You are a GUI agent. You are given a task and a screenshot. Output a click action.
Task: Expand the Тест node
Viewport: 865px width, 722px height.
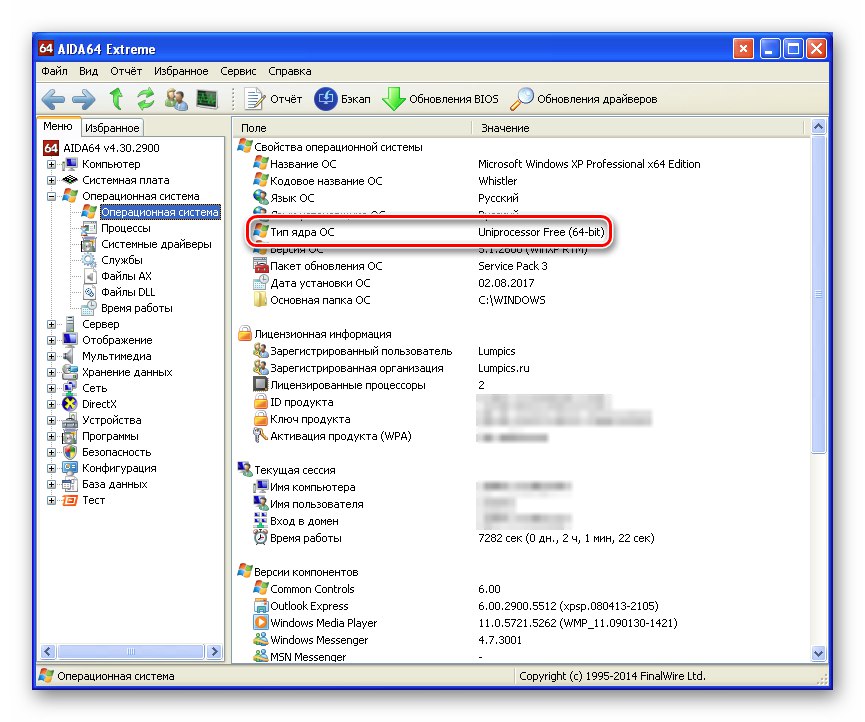51,500
